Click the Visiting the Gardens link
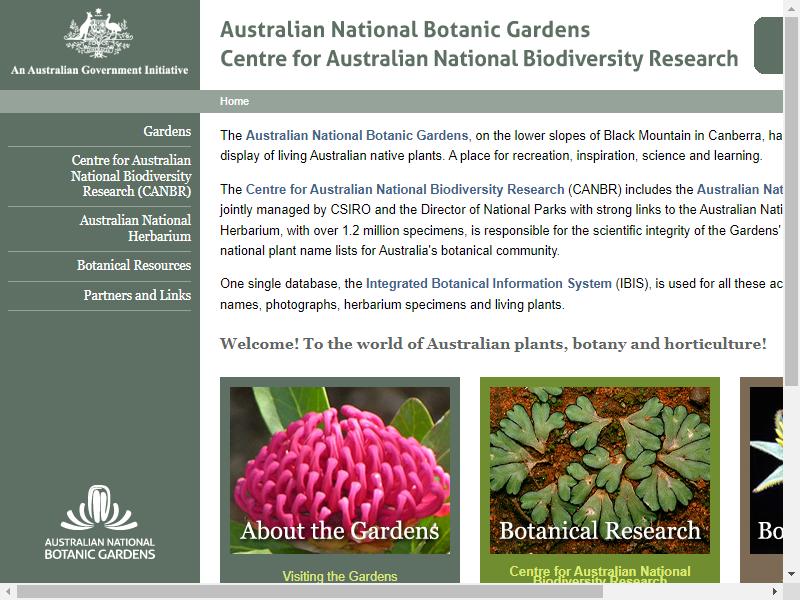Screen dimensions: 800x600 tap(340, 576)
